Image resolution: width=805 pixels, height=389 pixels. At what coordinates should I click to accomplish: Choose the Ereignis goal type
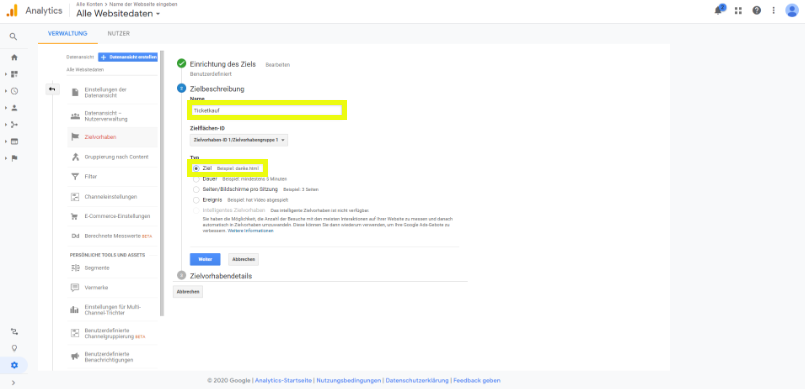click(196, 200)
